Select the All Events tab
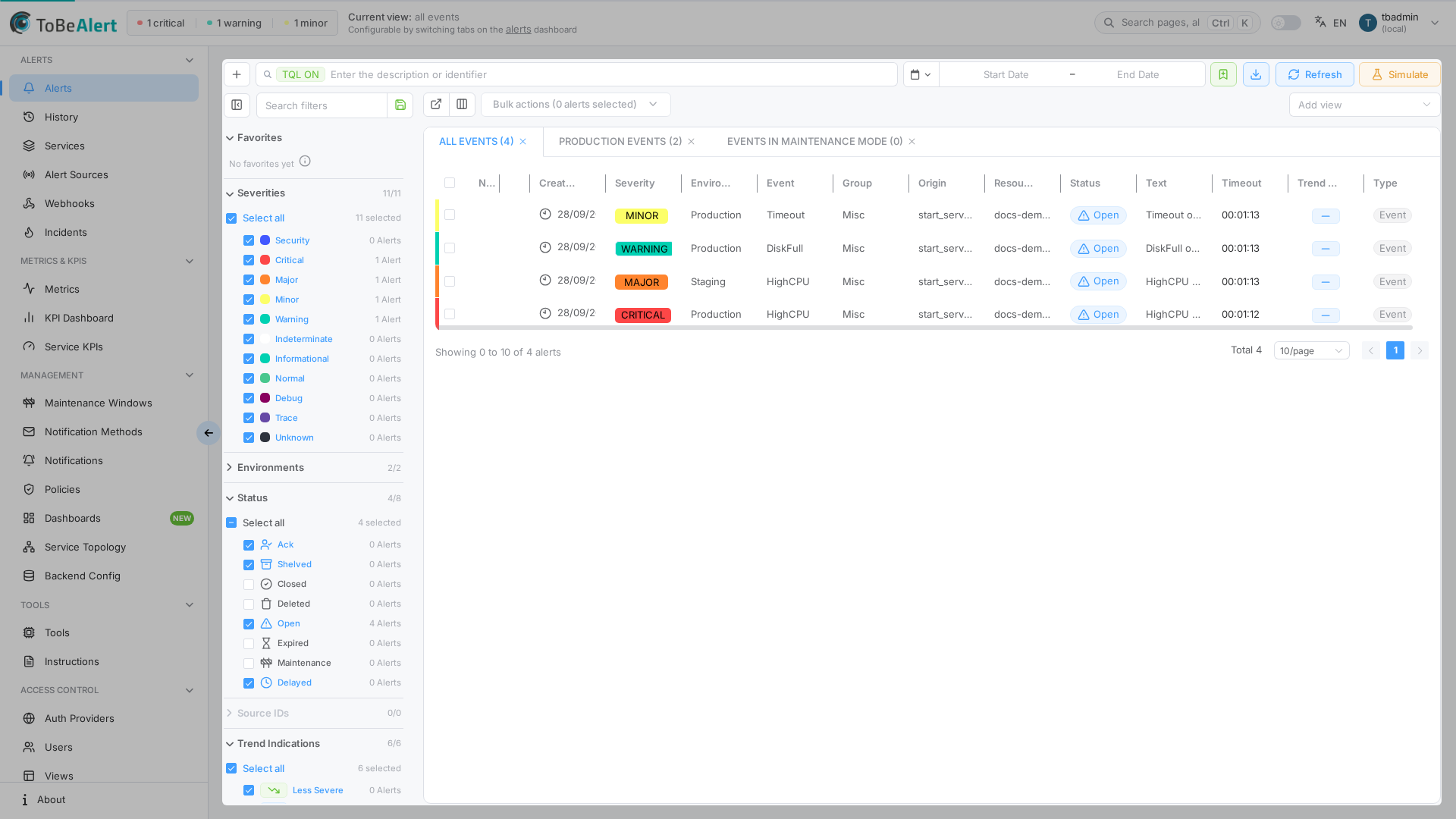 click(x=476, y=141)
